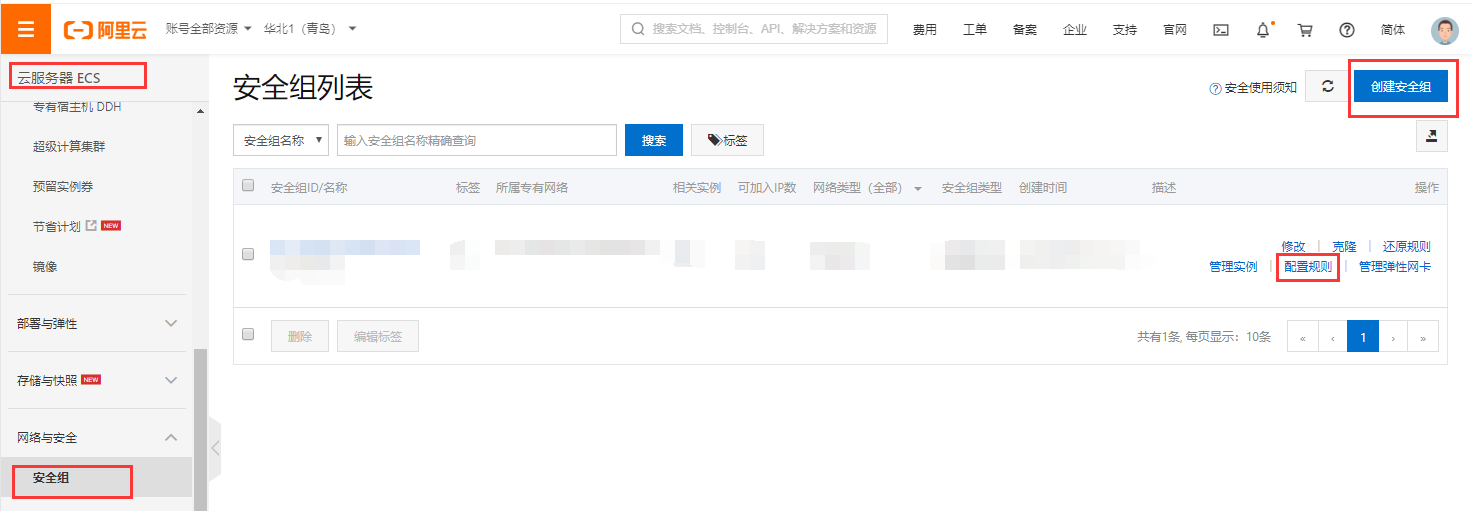Screen dimensions: 1472x511
Task: Click the 编辑标签 button
Action: (x=378, y=337)
